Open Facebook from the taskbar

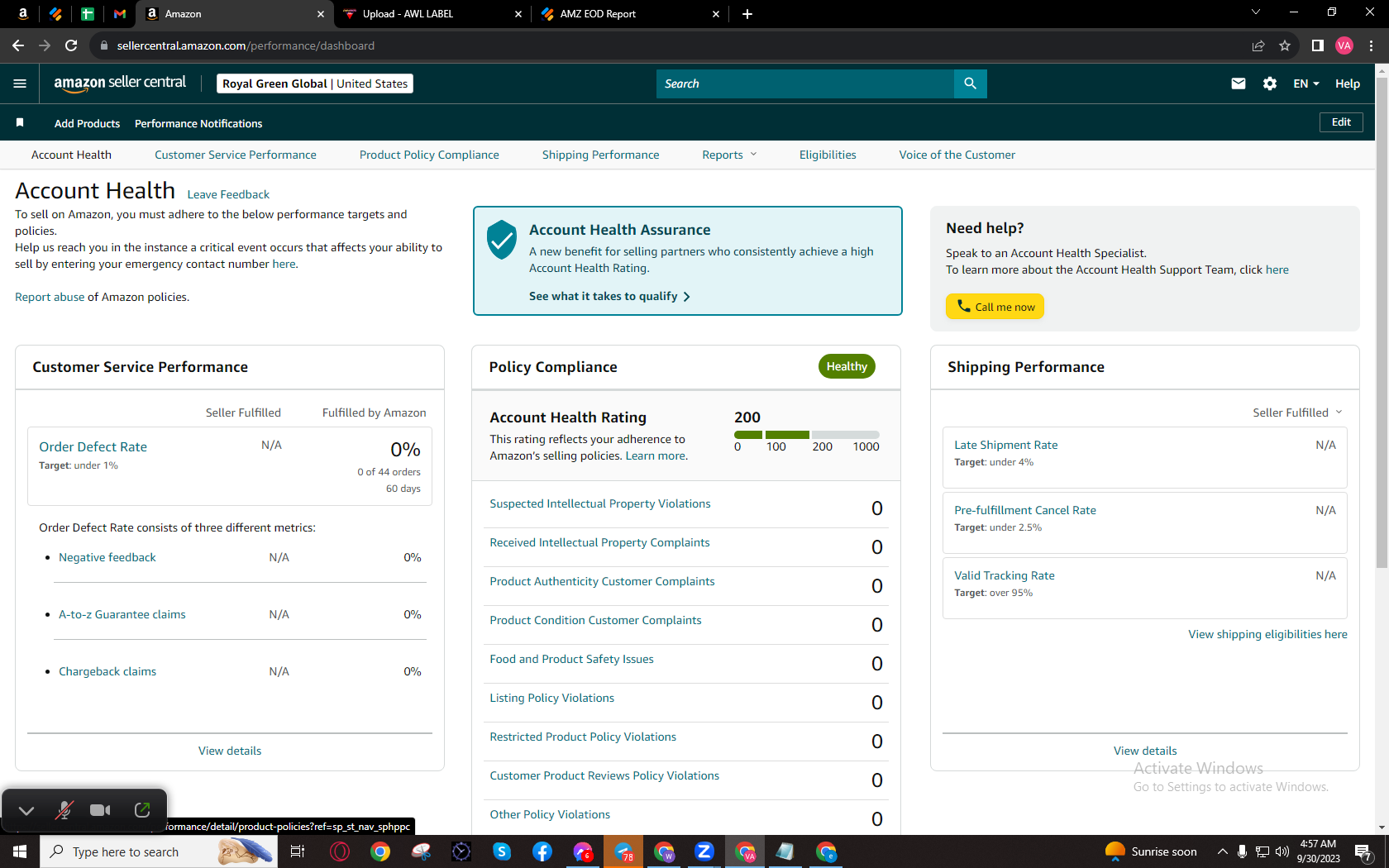pos(542,851)
